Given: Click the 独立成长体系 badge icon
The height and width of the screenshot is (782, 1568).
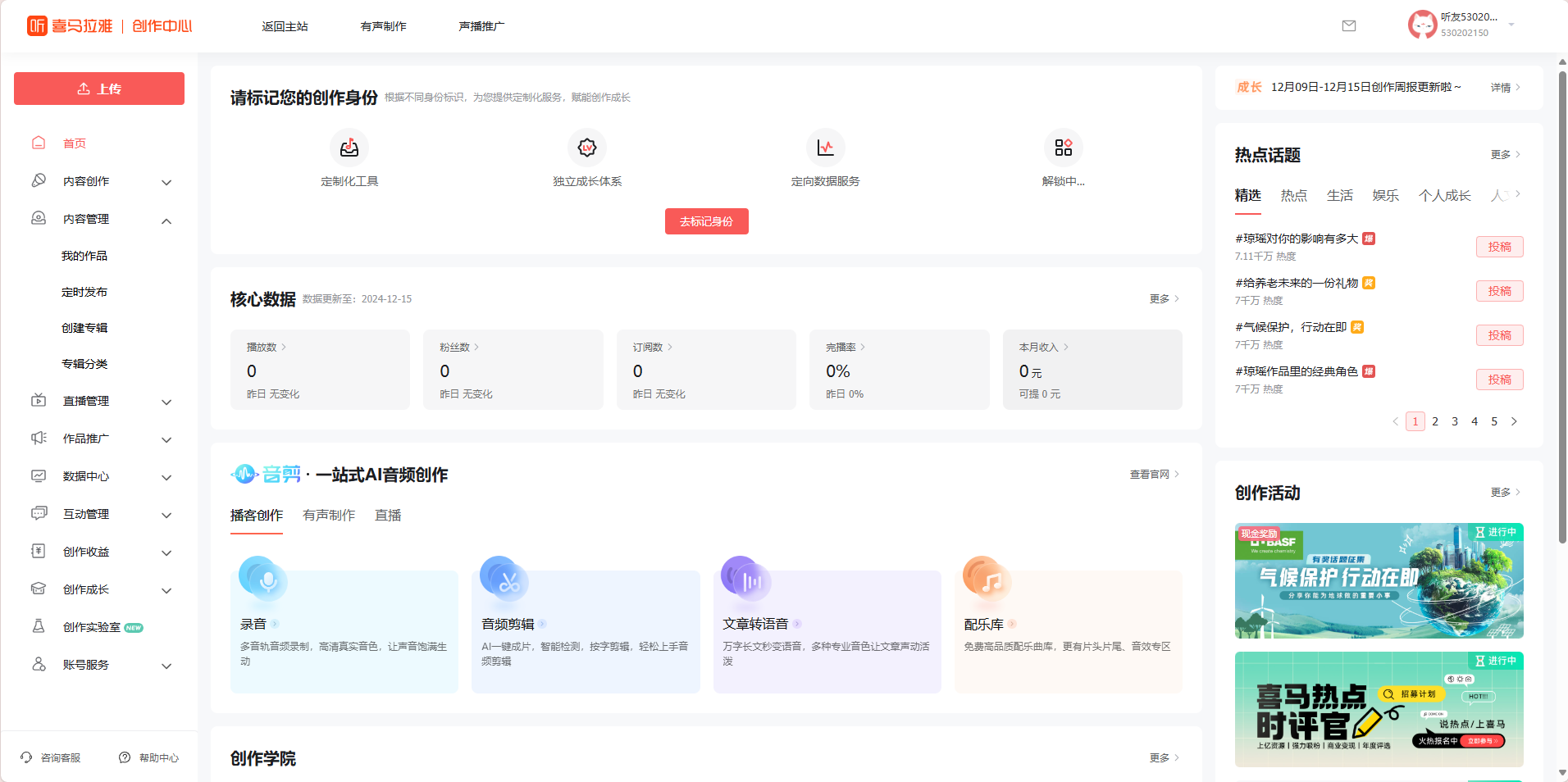Looking at the screenshot, I should (x=587, y=148).
